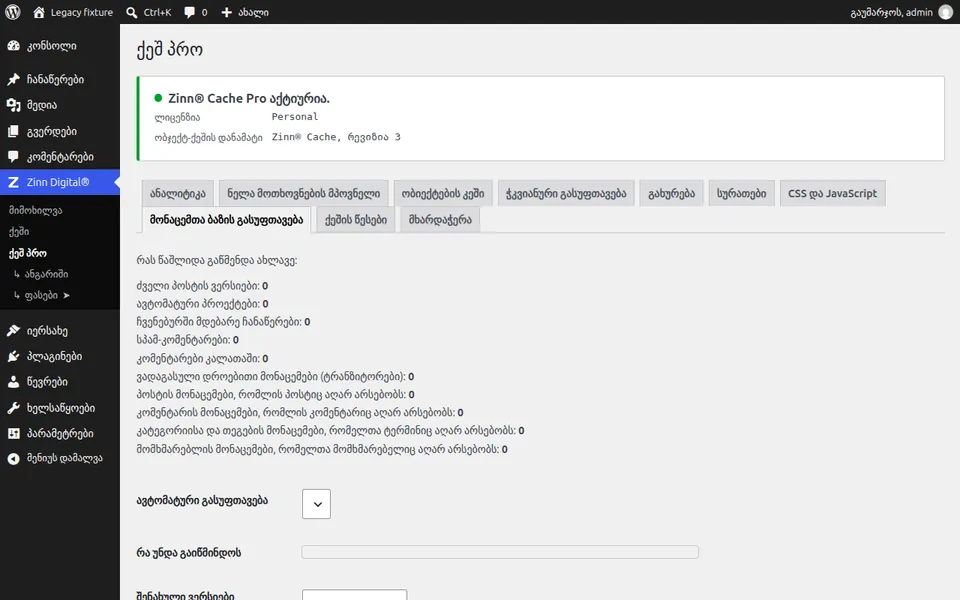Select the მონაცემთა ბაზის გასუფთავება tab
Screen dimensions: 960x600
point(227,220)
